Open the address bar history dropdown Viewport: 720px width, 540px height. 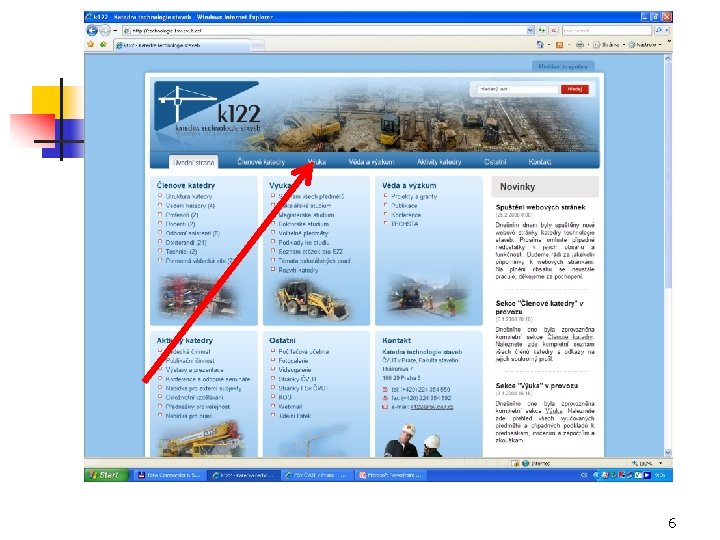[x=530, y=30]
